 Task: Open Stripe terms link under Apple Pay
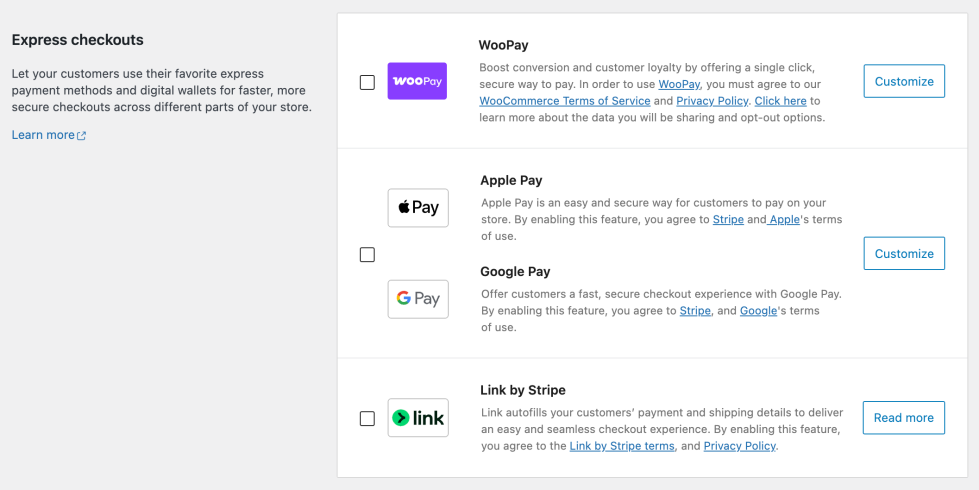pyautogui.click(x=728, y=220)
